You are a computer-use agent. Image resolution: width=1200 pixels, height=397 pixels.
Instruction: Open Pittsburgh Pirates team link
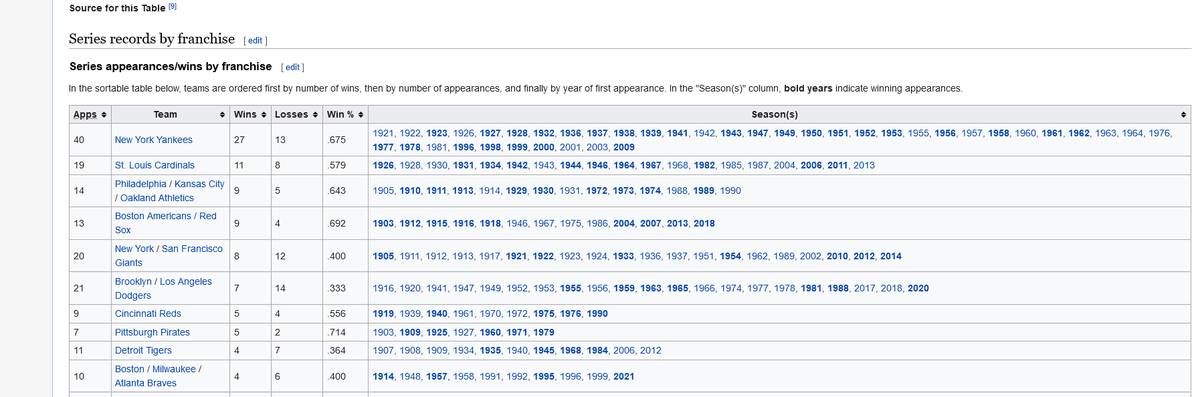coord(152,332)
